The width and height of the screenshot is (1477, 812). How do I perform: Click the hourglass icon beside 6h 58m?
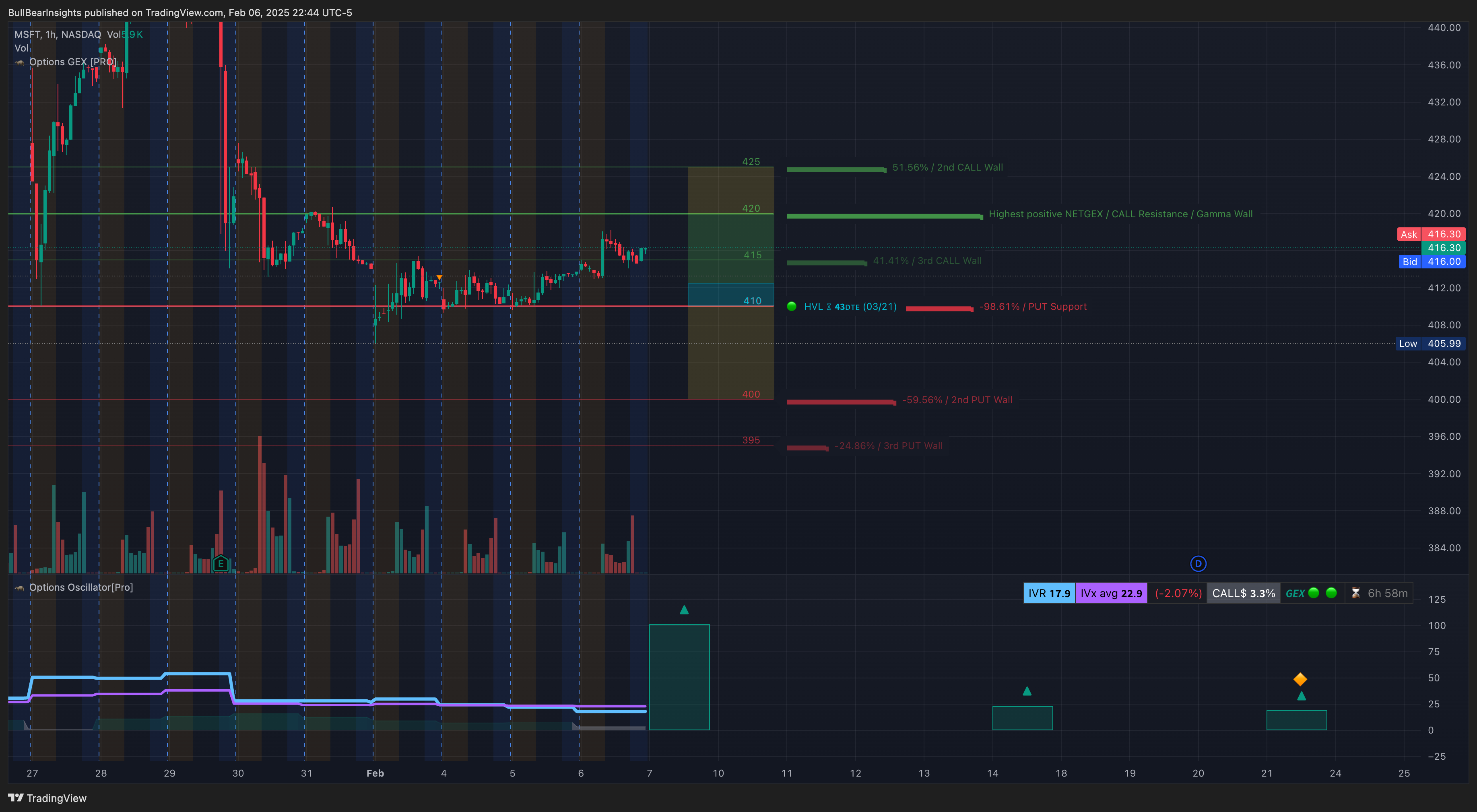click(1355, 593)
